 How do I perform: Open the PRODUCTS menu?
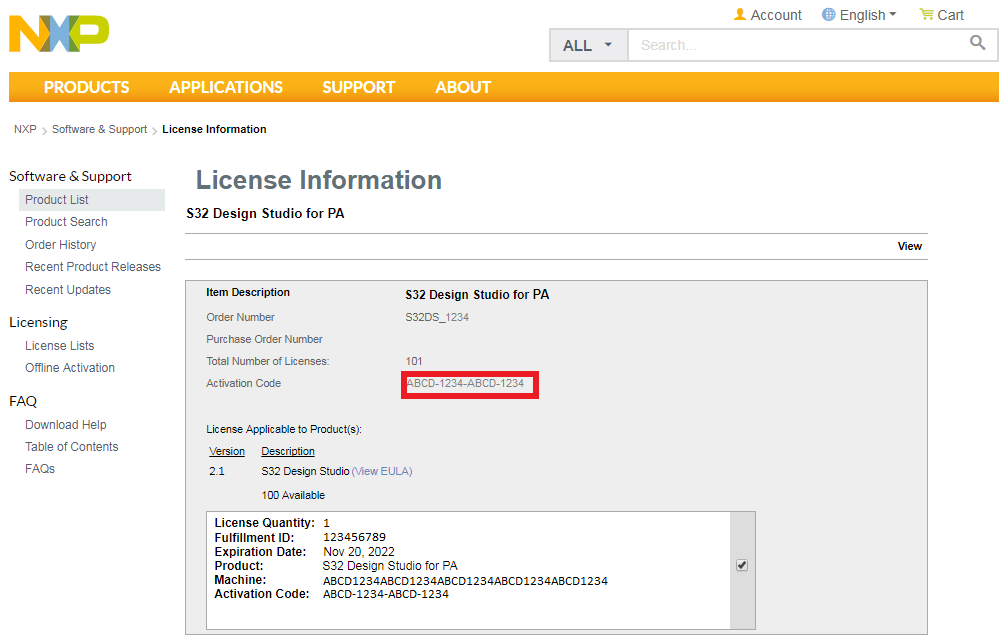86,87
